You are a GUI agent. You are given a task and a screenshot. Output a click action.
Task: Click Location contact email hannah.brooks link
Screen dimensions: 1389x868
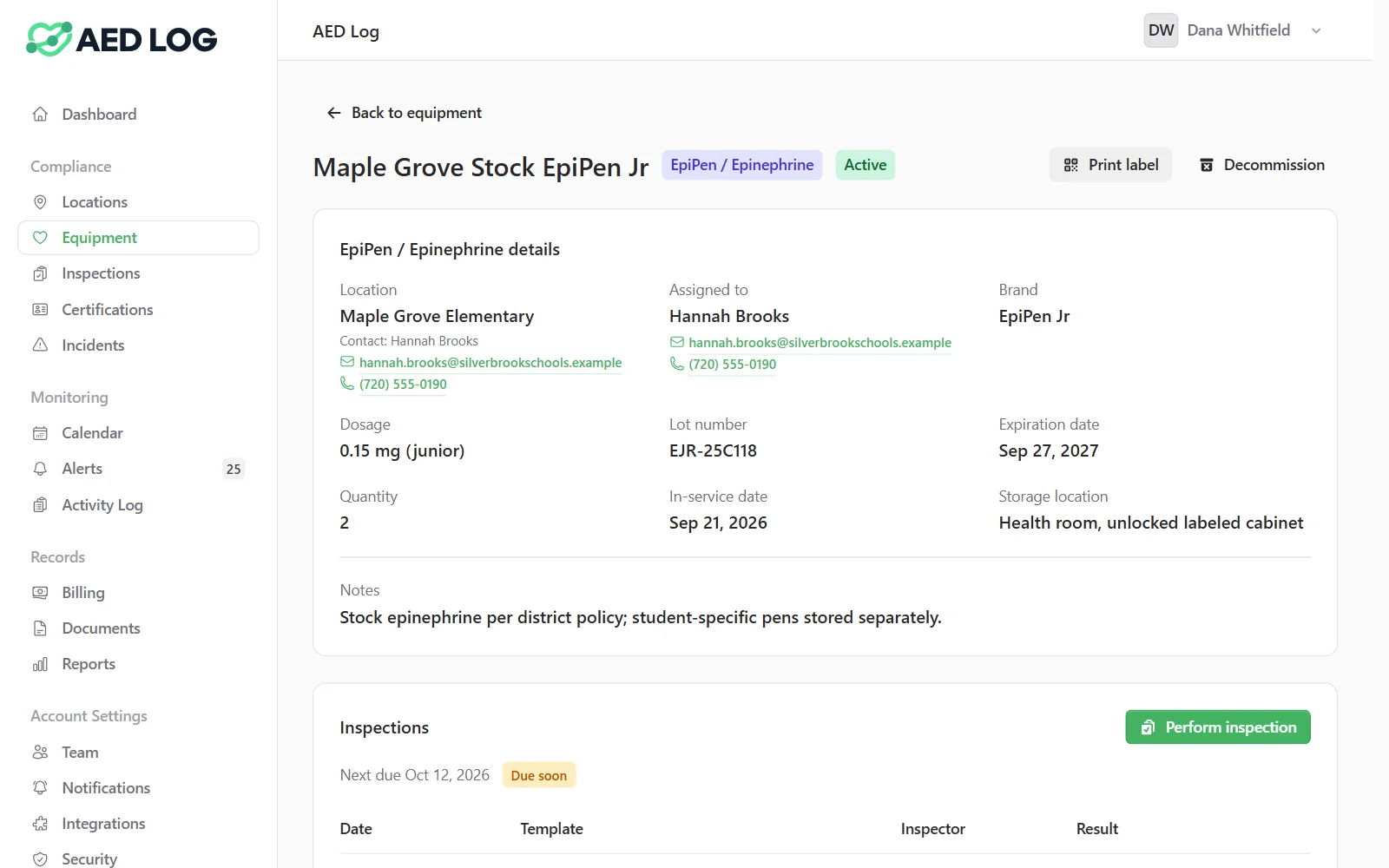pyautogui.click(x=490, y=363)
